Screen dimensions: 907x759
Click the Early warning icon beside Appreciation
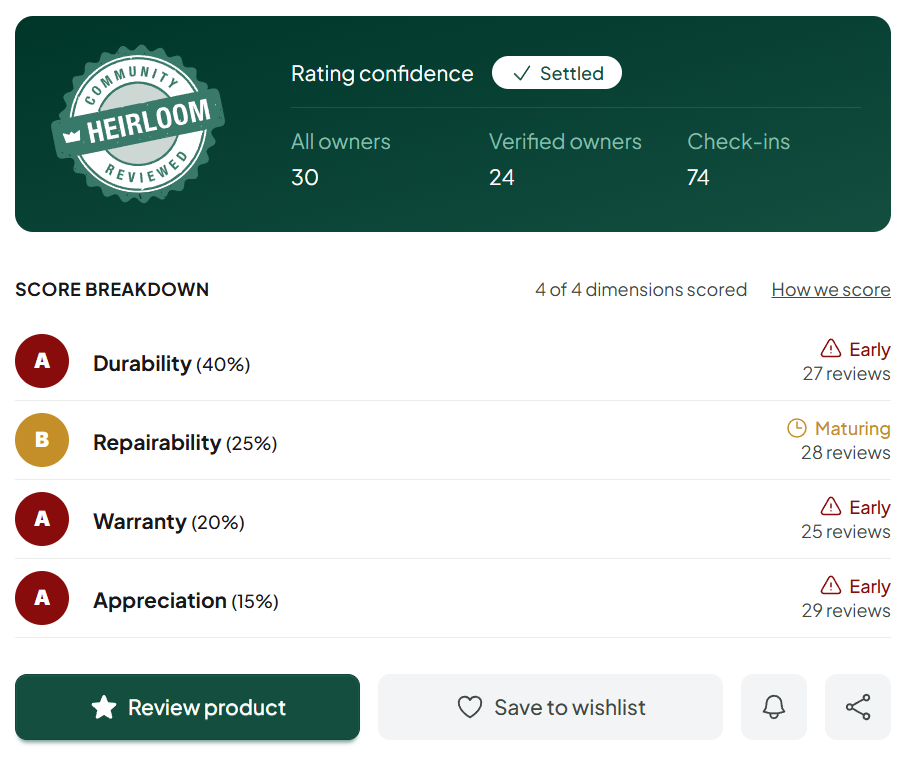point(831,585)
